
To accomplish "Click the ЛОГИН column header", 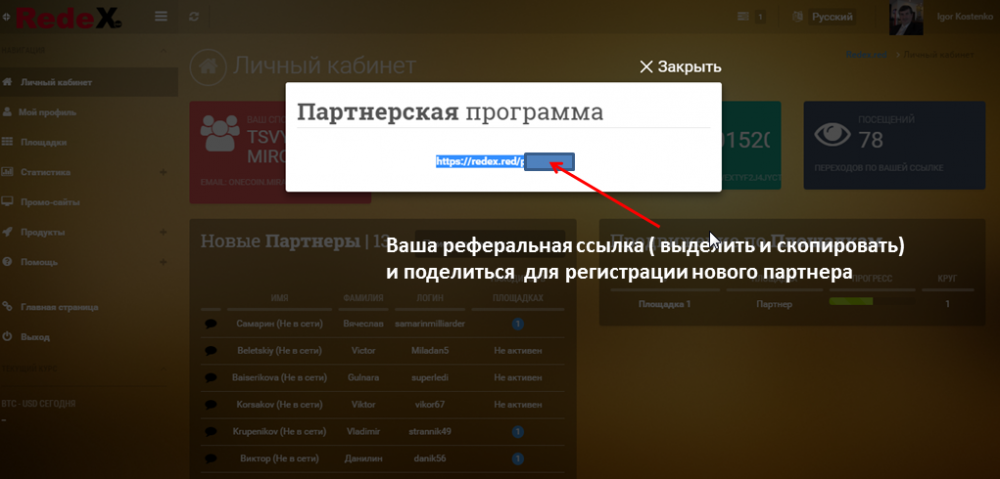I will [x=429, y=298].
